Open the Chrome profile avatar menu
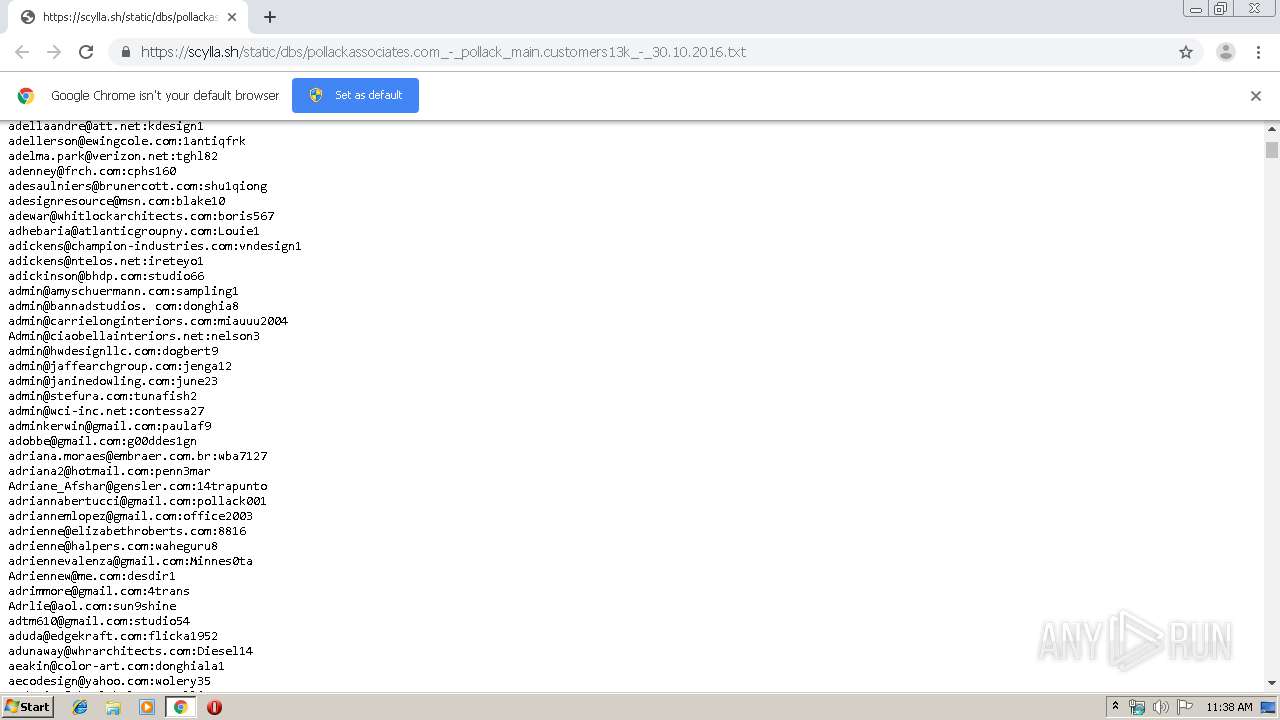The height and width of the screenshot is (720, 1280). click(x=1226, y=52)
